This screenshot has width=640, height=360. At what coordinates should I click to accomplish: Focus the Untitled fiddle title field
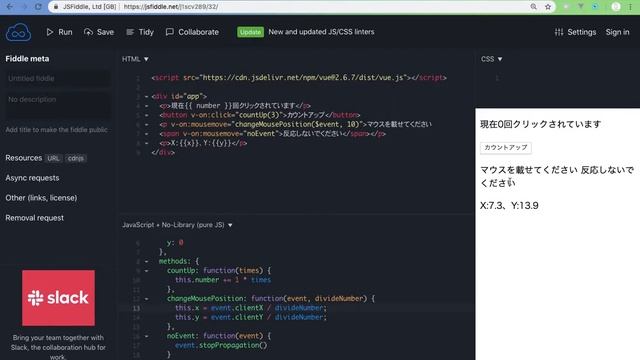click(58, 78)
